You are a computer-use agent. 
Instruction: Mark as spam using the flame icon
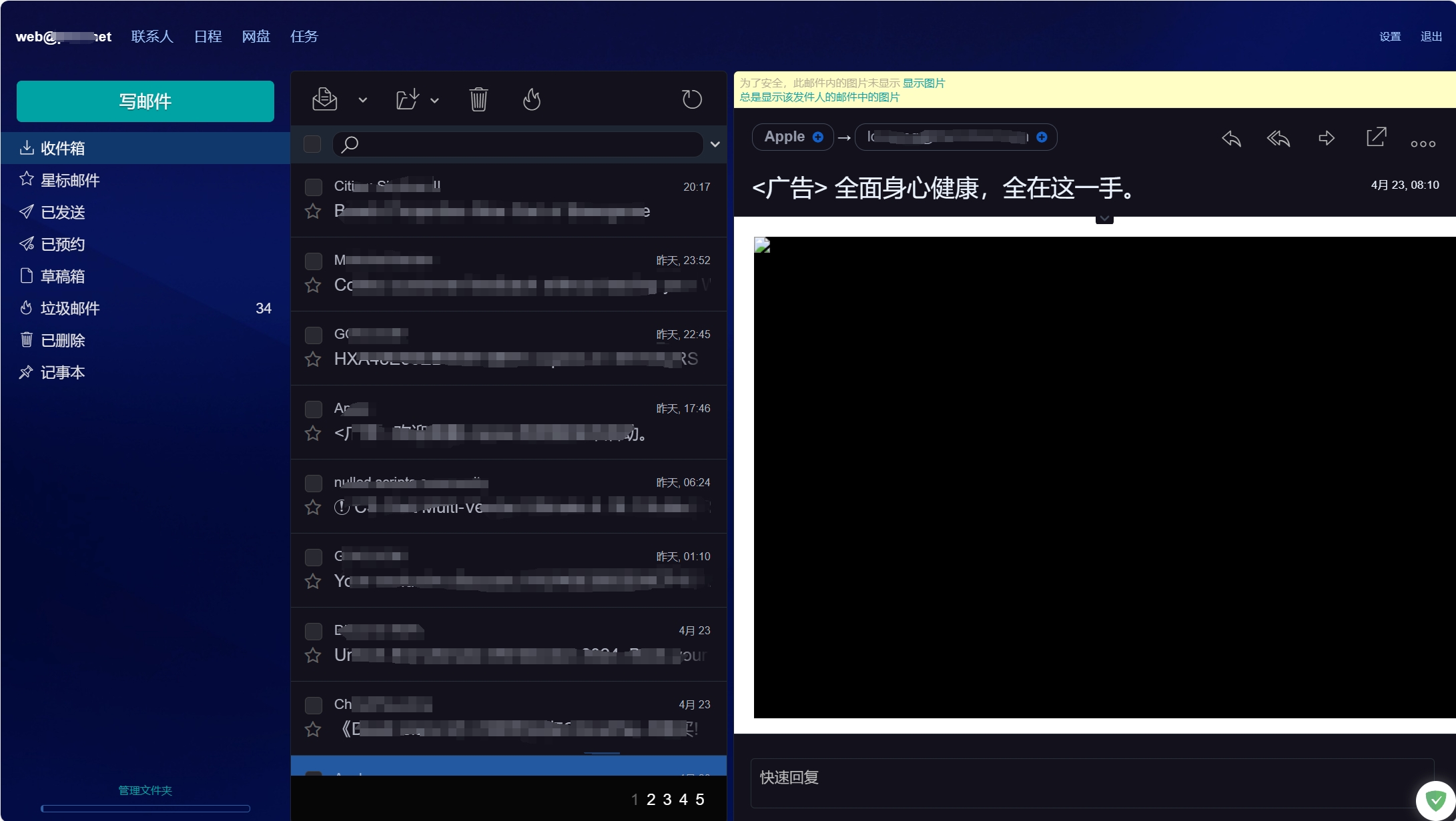tap(532, 99)
